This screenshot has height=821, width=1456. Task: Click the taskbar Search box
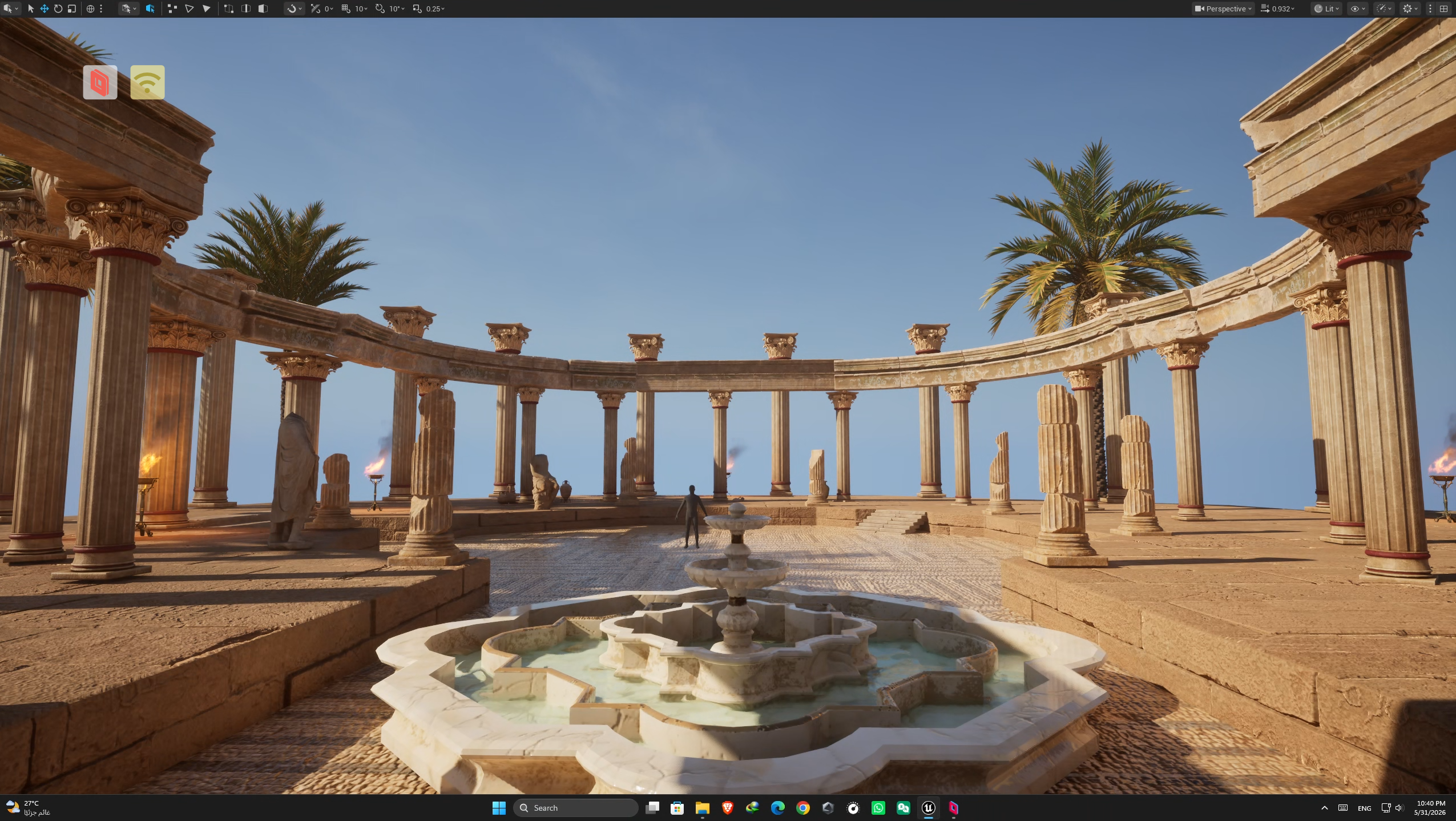[575, 807]
